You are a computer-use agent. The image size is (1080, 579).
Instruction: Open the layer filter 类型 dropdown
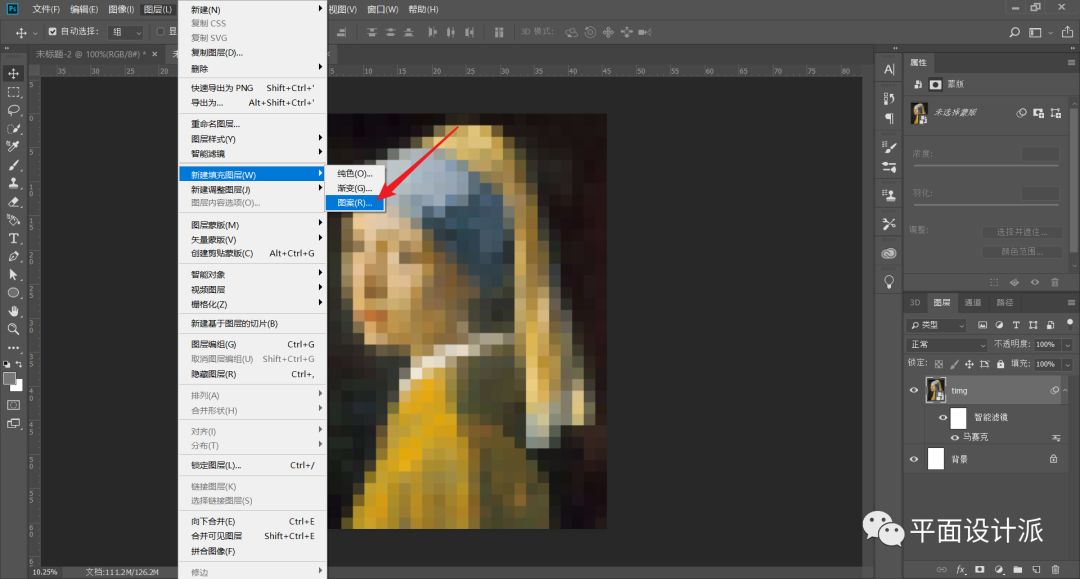[937, 325]
